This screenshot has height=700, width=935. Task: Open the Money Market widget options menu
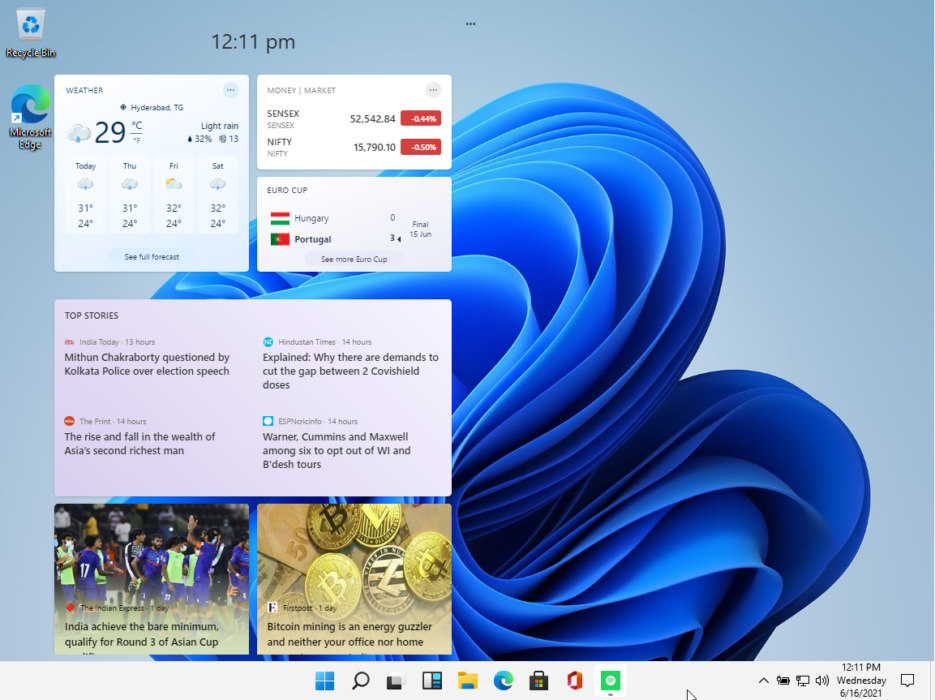433,89
